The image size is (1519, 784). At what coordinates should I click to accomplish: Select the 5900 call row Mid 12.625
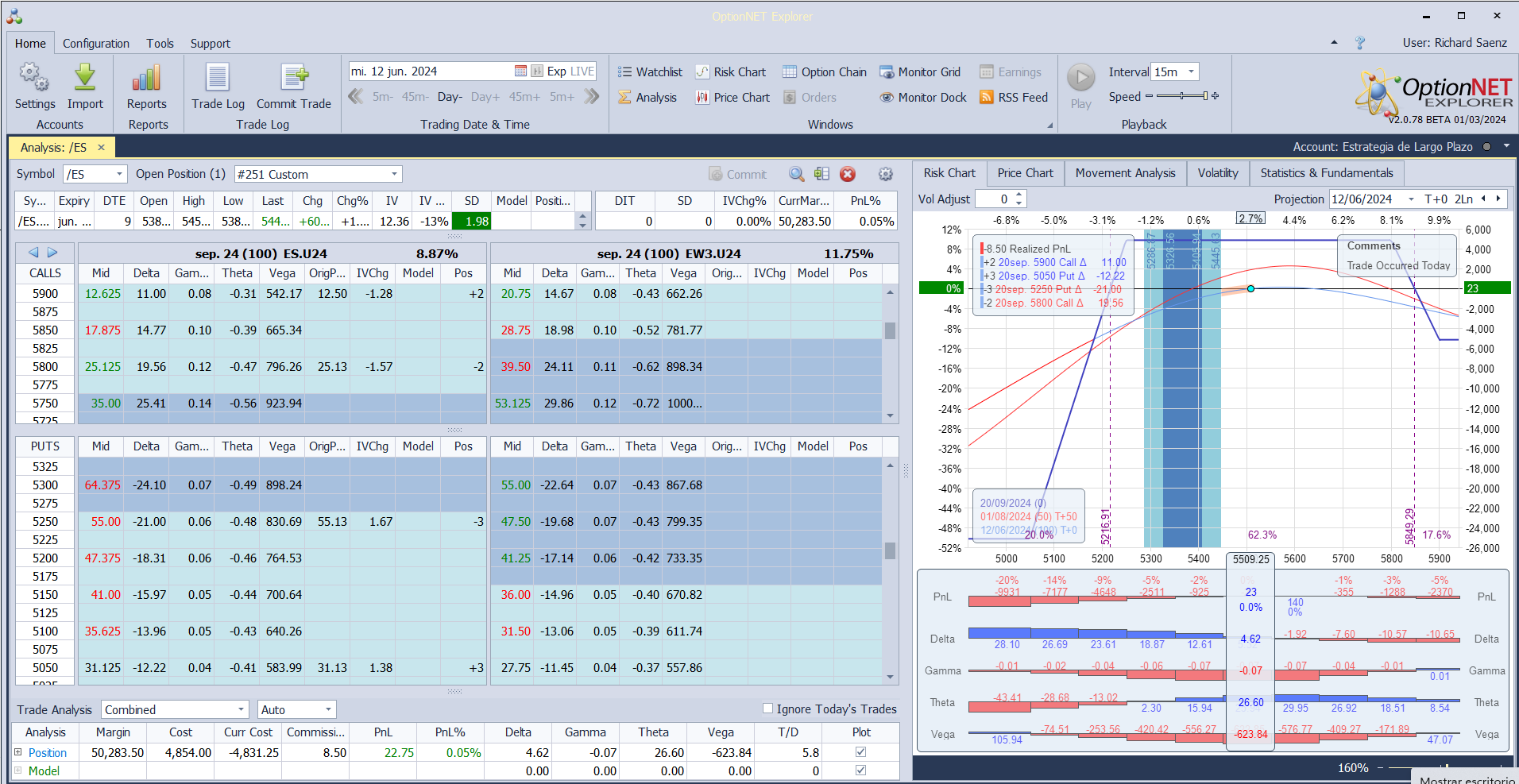point(102,294)
